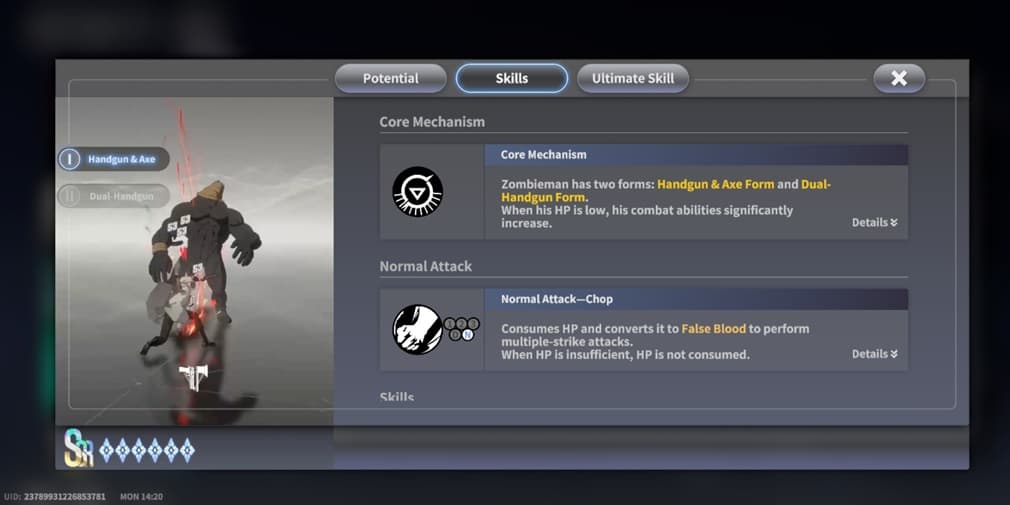
Task: Expand Details for Normal Attack—Chop
Action: coord(875,354)
